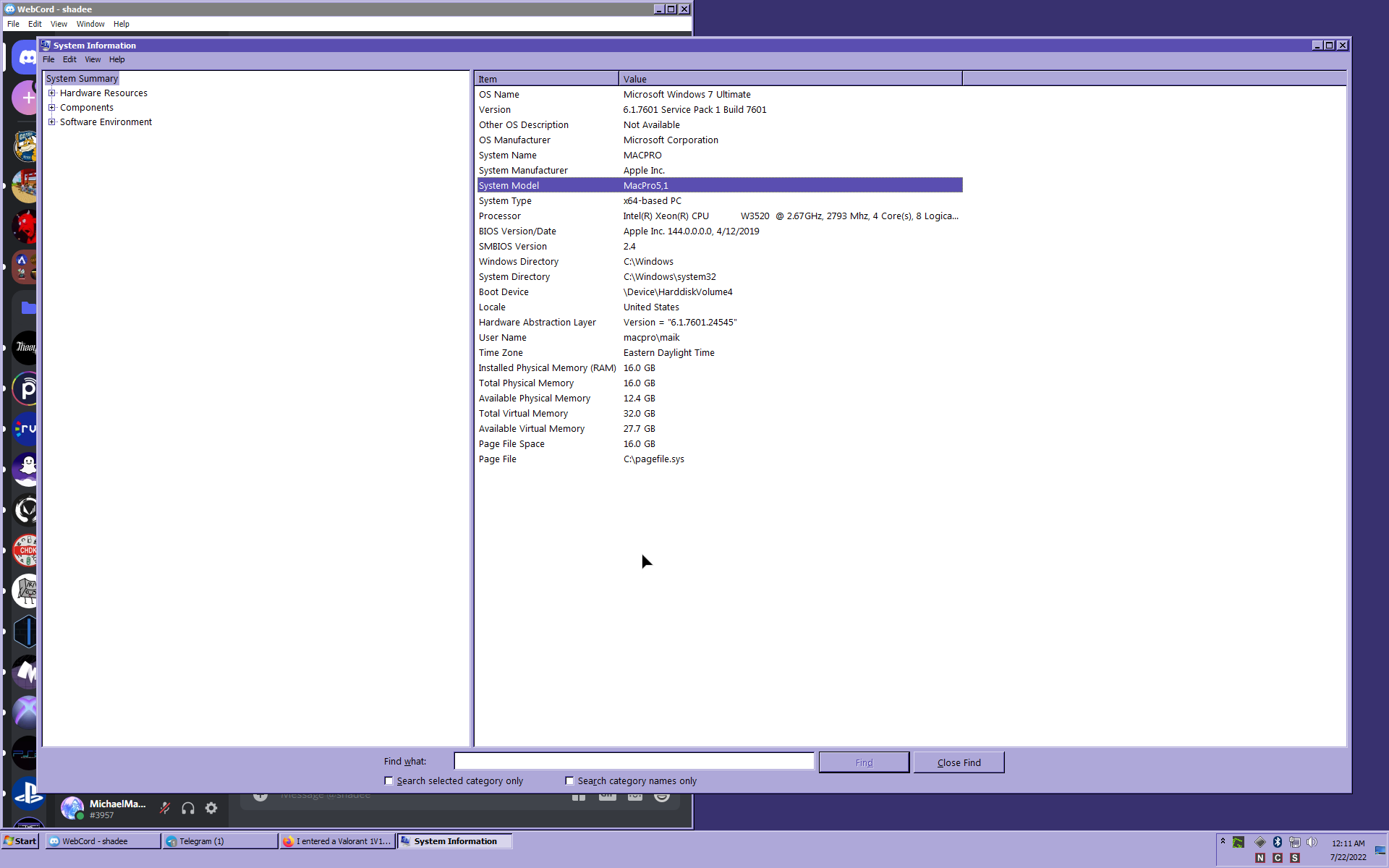Image resolution: width=1389 pixels, height=868 pixels.
Task: Open the purple P circle server icon
Action: [26, 388]
